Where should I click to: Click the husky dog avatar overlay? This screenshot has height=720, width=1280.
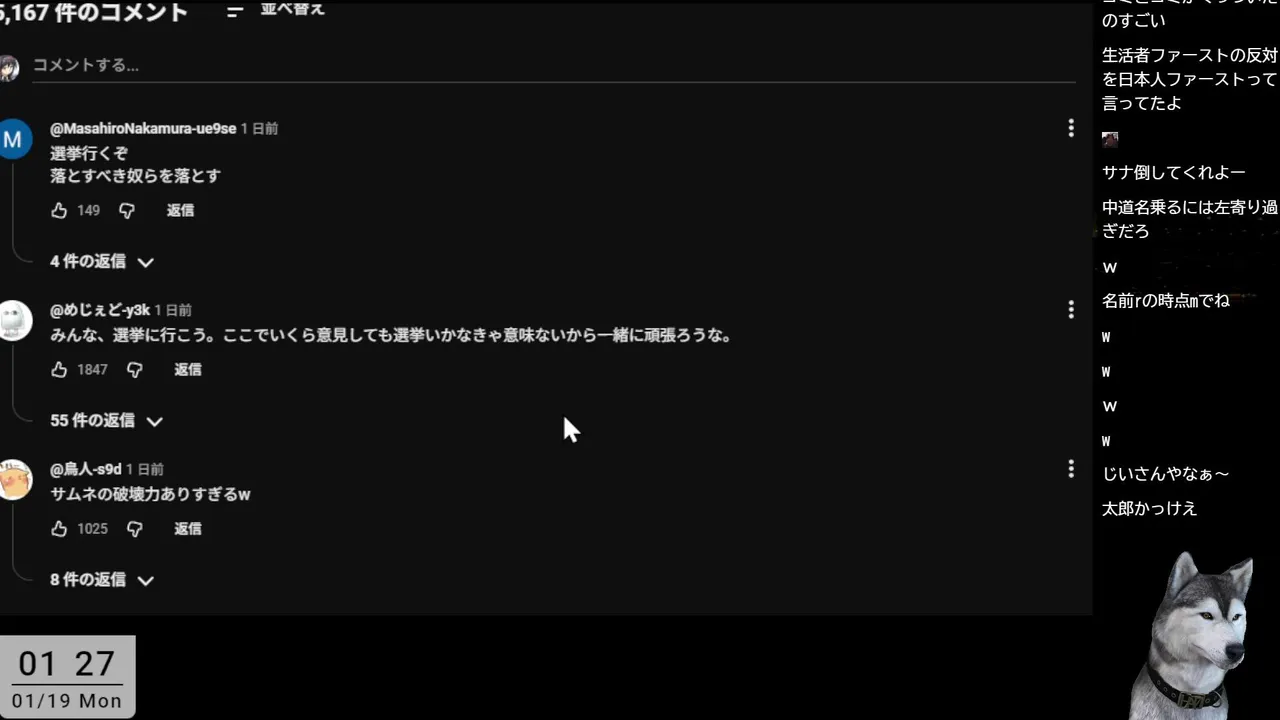[1192, 634]
